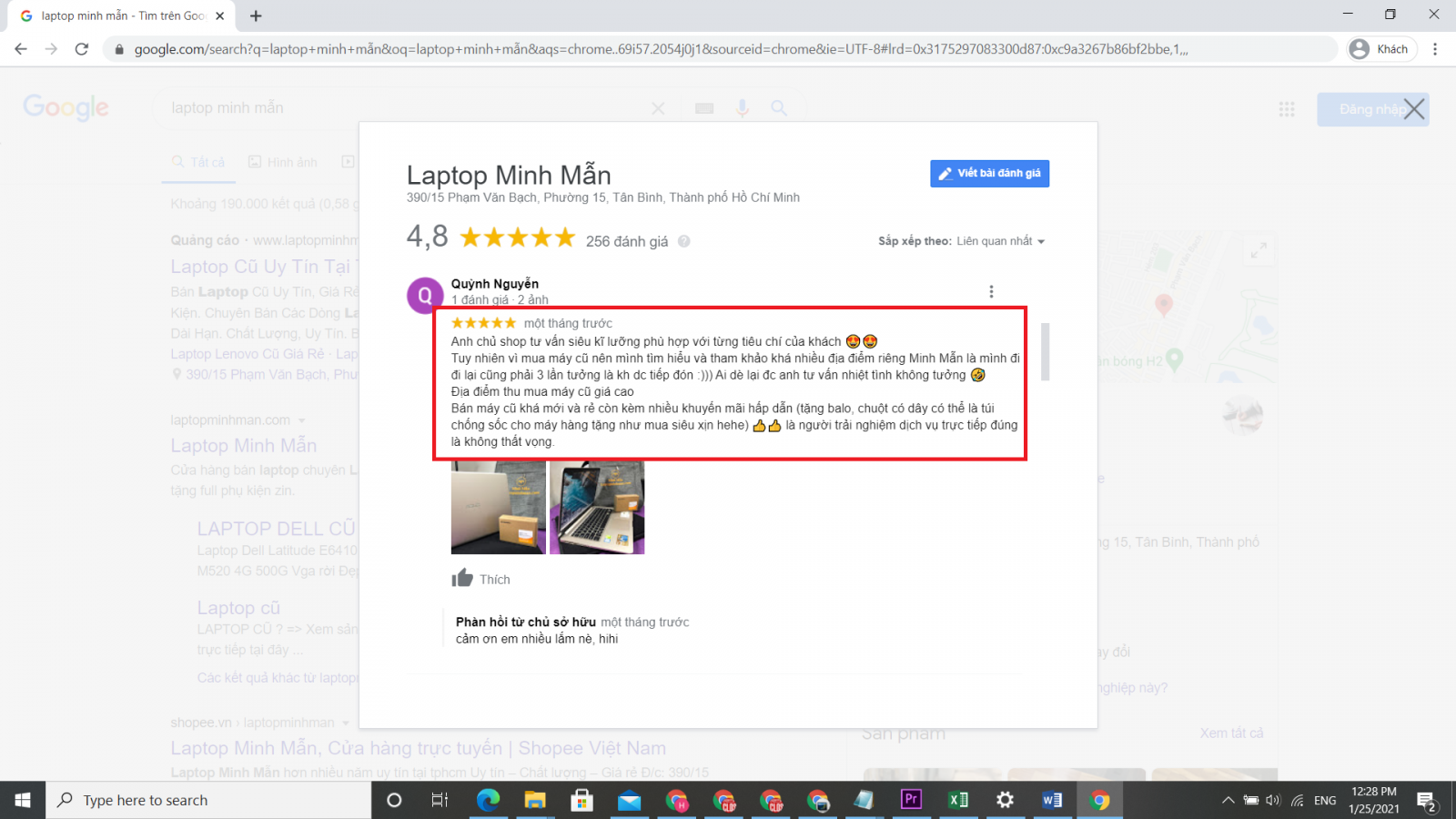Open Adobe Premiere Pro from the taskbar
Viewport: 1456px width, 819px height.
[910, 800]
